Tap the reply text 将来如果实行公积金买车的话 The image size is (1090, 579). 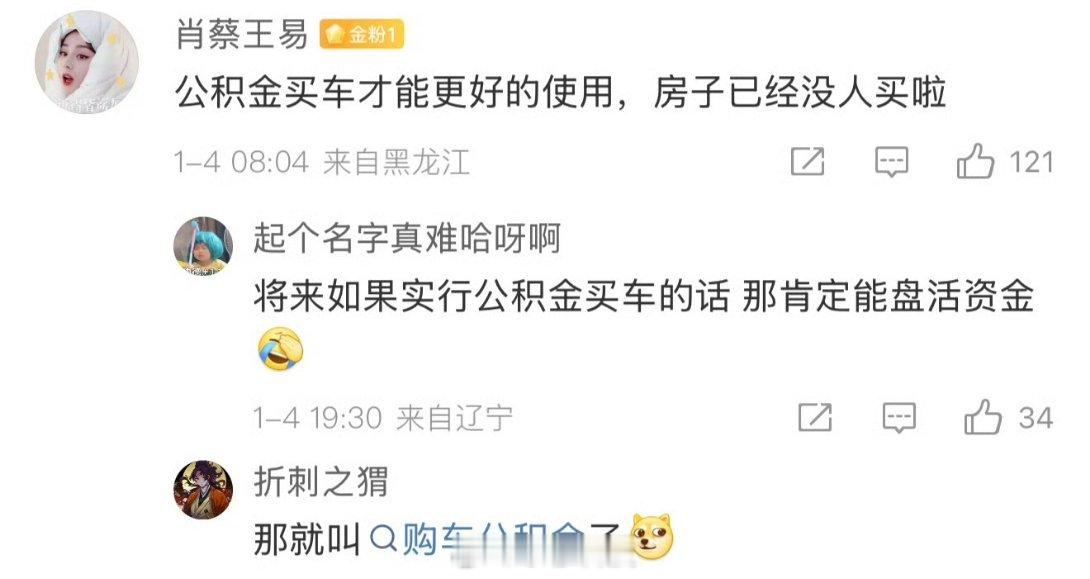491,297
